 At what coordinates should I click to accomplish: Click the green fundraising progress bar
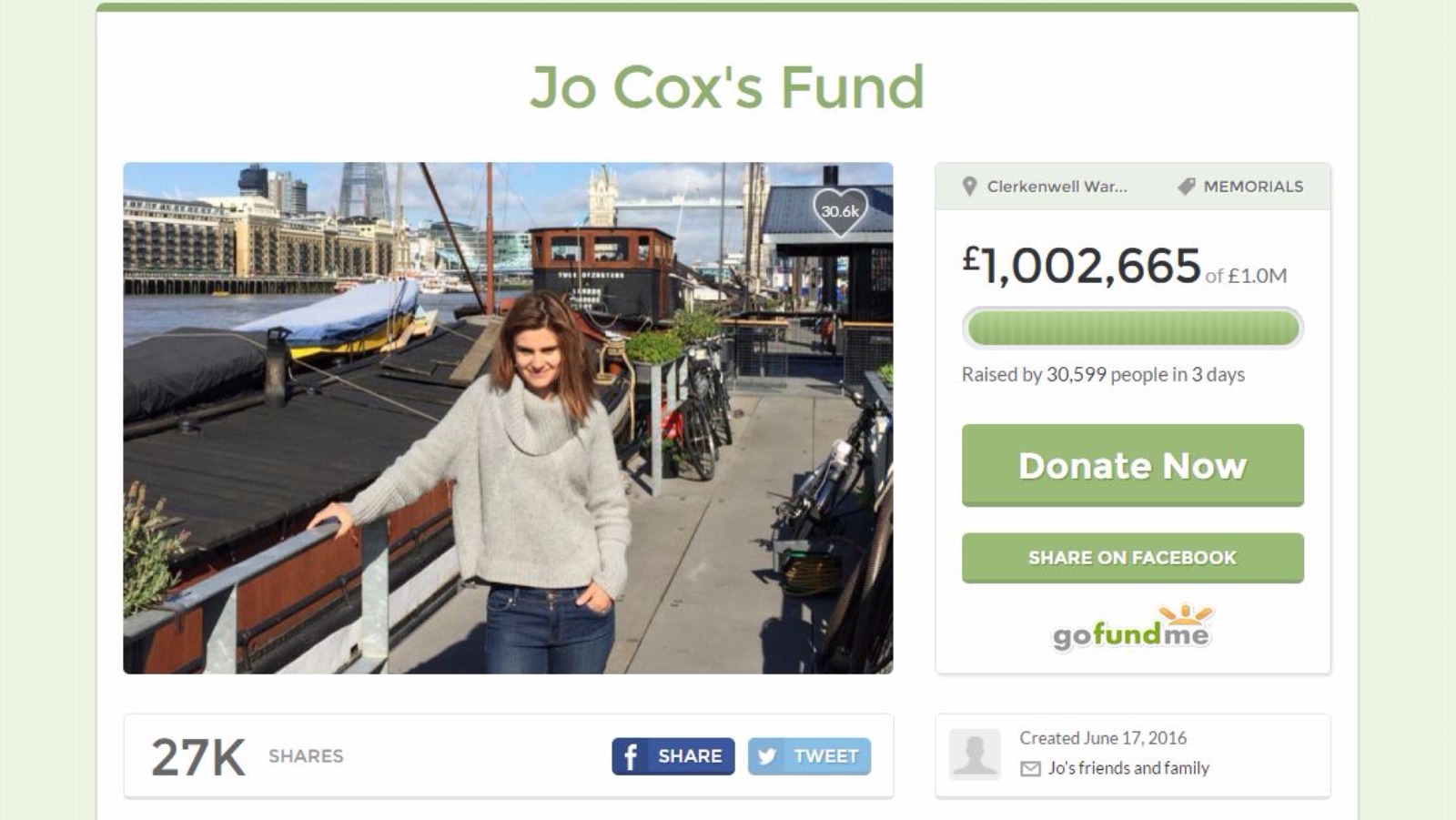tap(1132, 328)
